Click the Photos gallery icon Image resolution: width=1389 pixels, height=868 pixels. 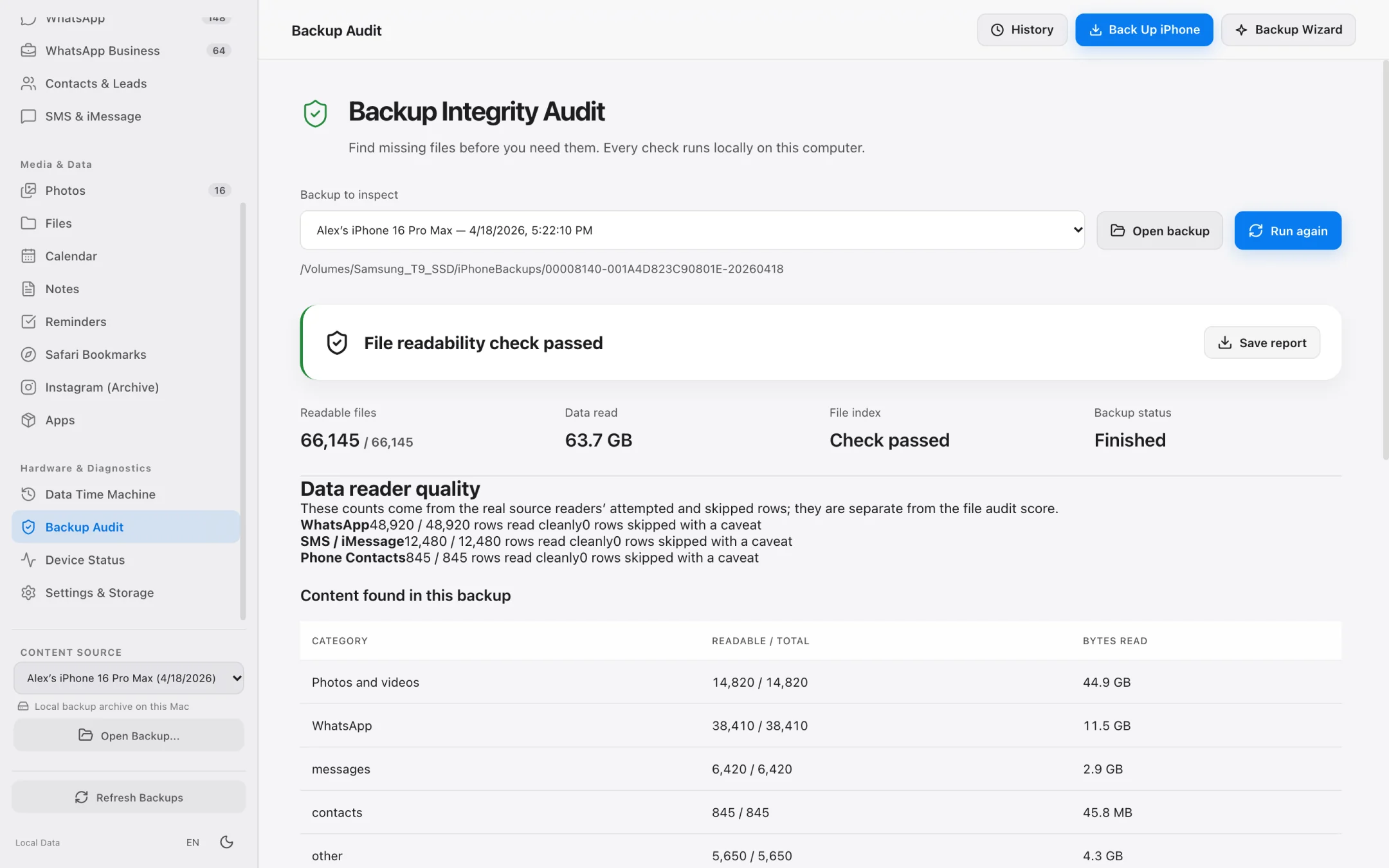[28, 190]
